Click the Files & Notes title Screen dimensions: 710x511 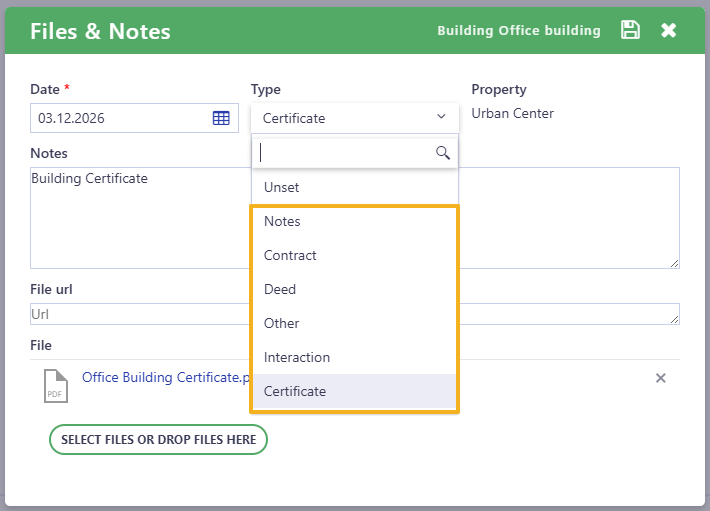tap(100, 31)
